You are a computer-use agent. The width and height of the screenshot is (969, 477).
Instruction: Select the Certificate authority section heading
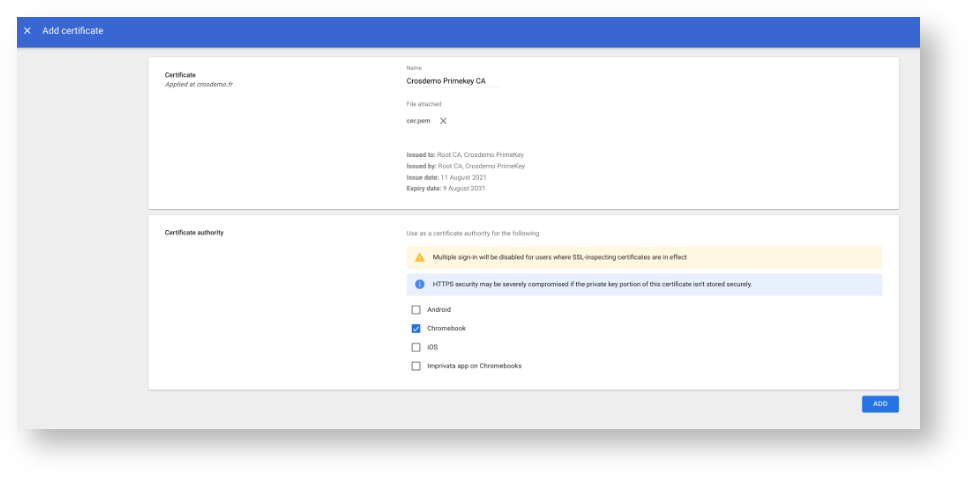coord(194,232)
